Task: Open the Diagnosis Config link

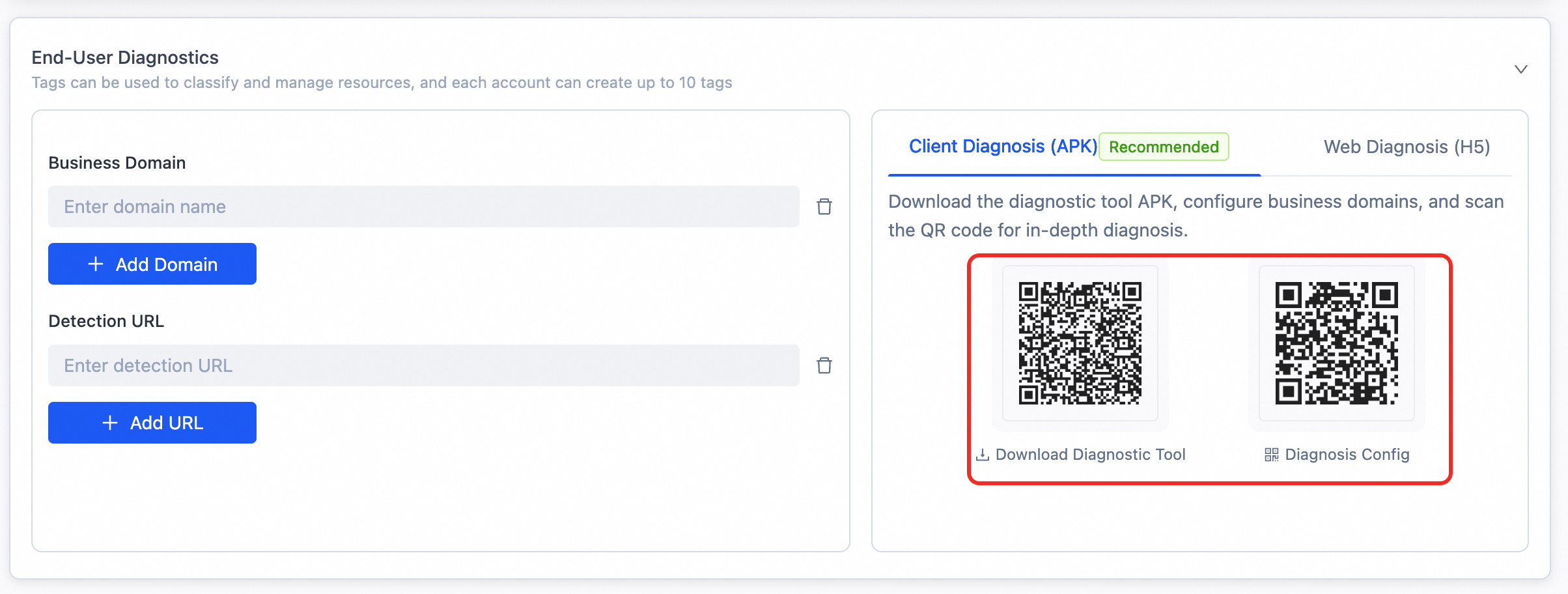Action: [x=1347, y=455]
